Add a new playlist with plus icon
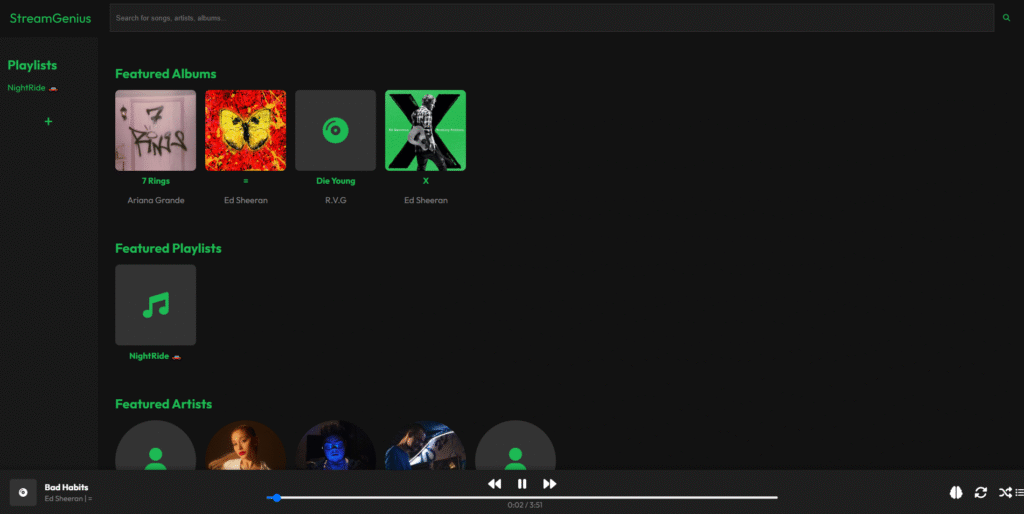 [48, 121]
